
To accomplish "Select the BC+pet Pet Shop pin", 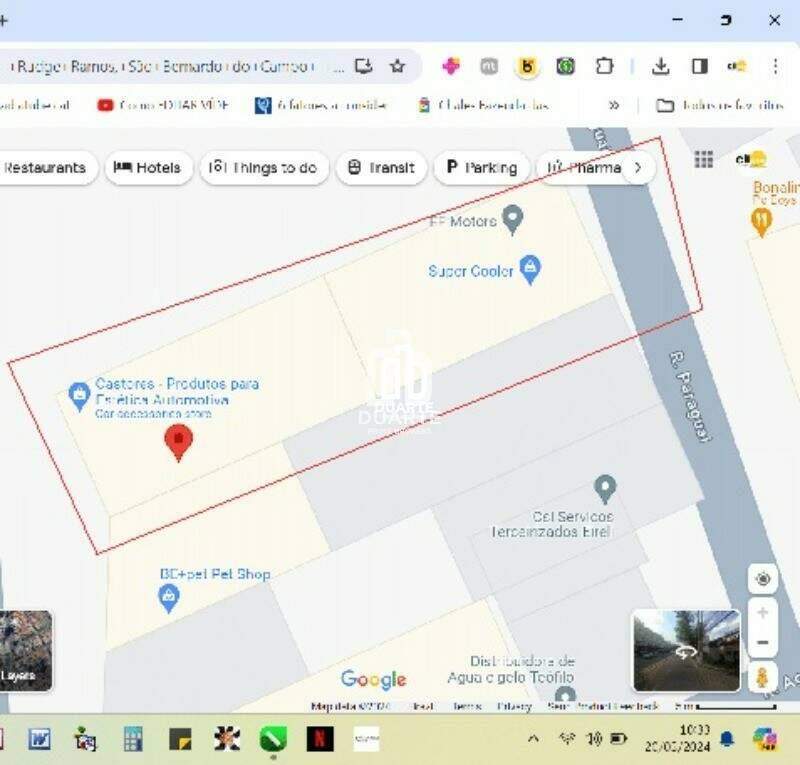I will tap(169, 598).
